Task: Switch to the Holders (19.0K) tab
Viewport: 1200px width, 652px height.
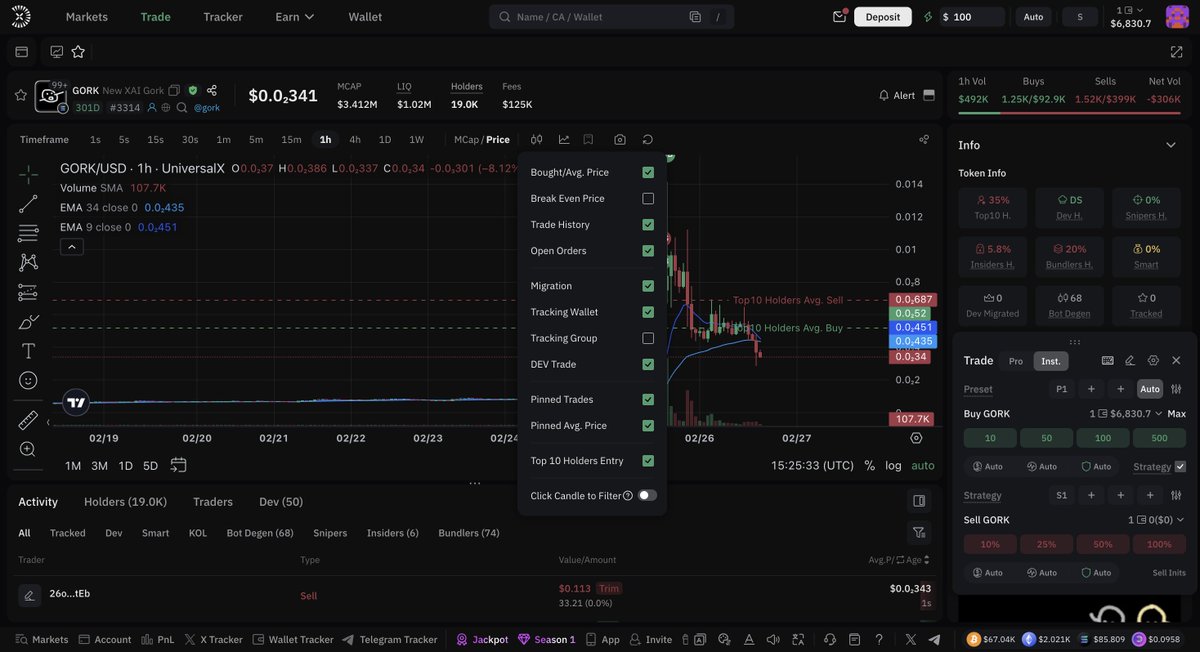Action: [125, 501]
